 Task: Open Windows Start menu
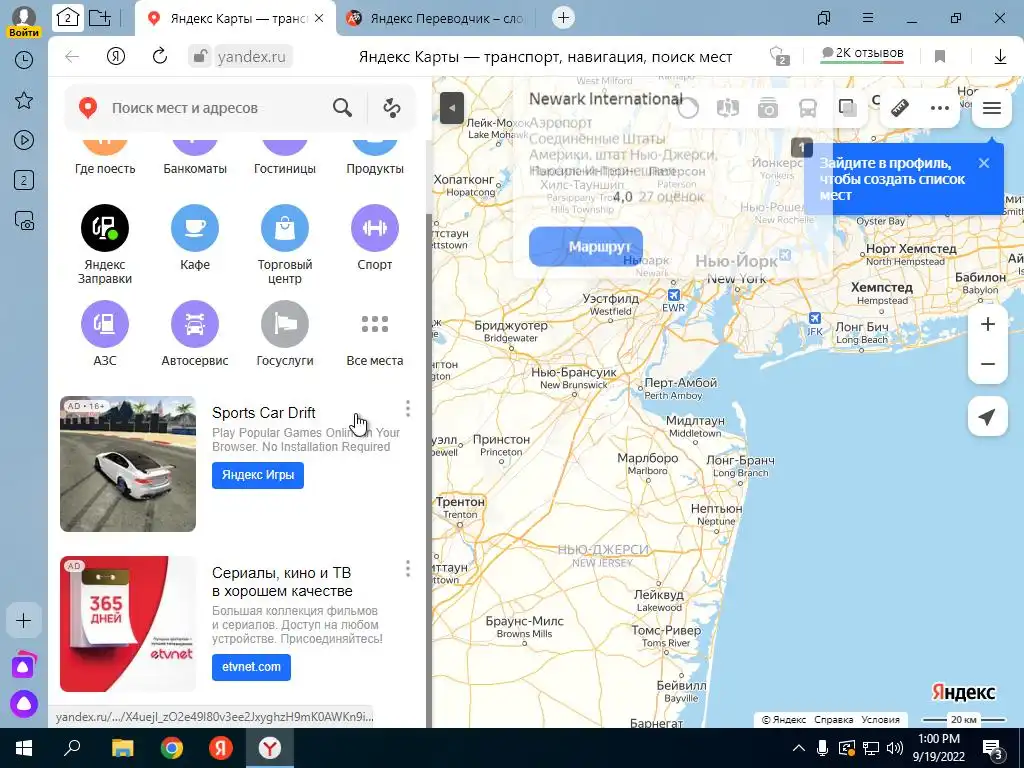(24, 748)
